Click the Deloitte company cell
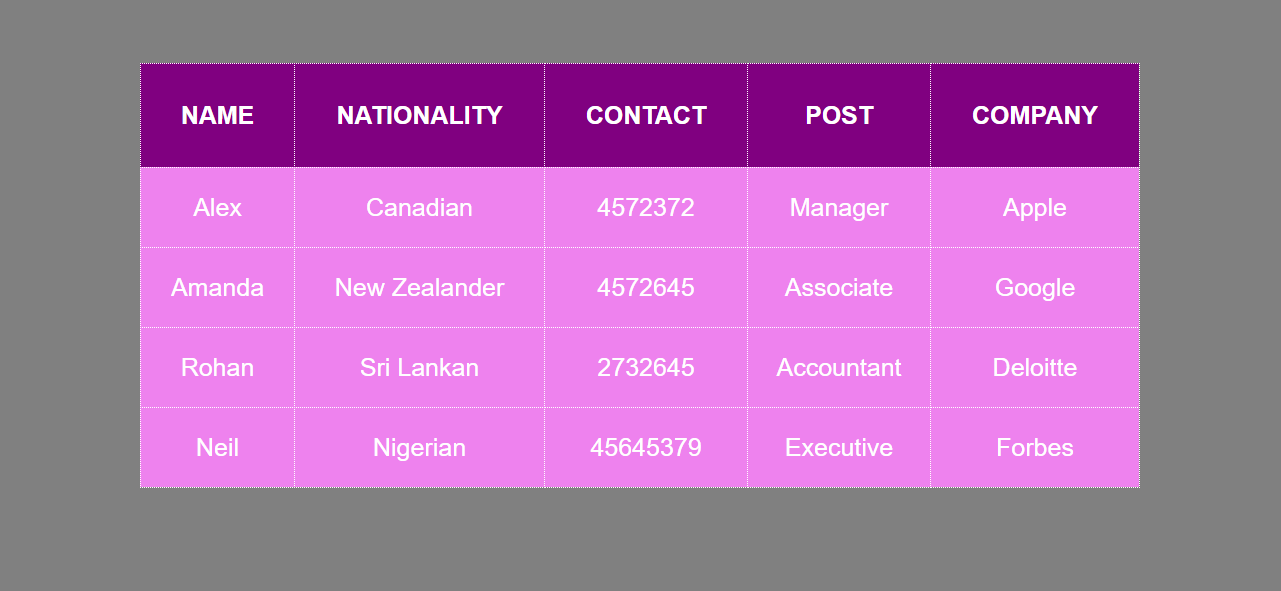Image resolution: width=1281 pixels, height=591 pixels. [x=1035, y=367]
